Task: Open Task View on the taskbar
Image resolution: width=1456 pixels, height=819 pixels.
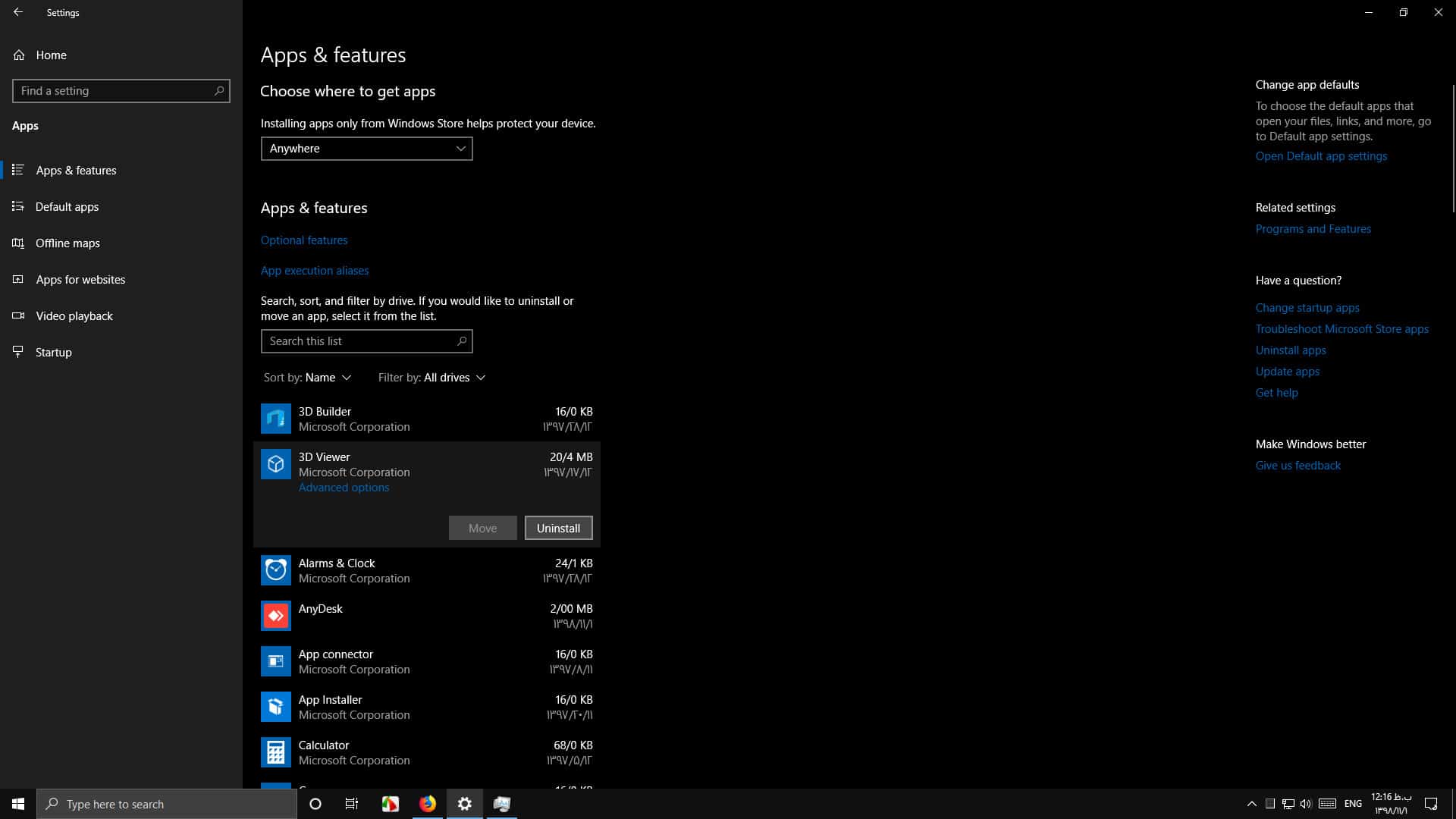Action: pos(352,804)
